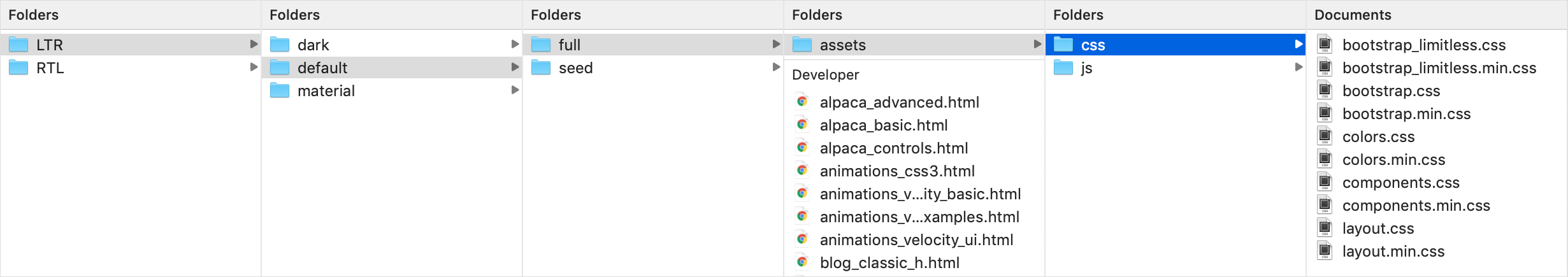
Task: Click CSS document icon for layout.min.css
Action: point(1325,251)
